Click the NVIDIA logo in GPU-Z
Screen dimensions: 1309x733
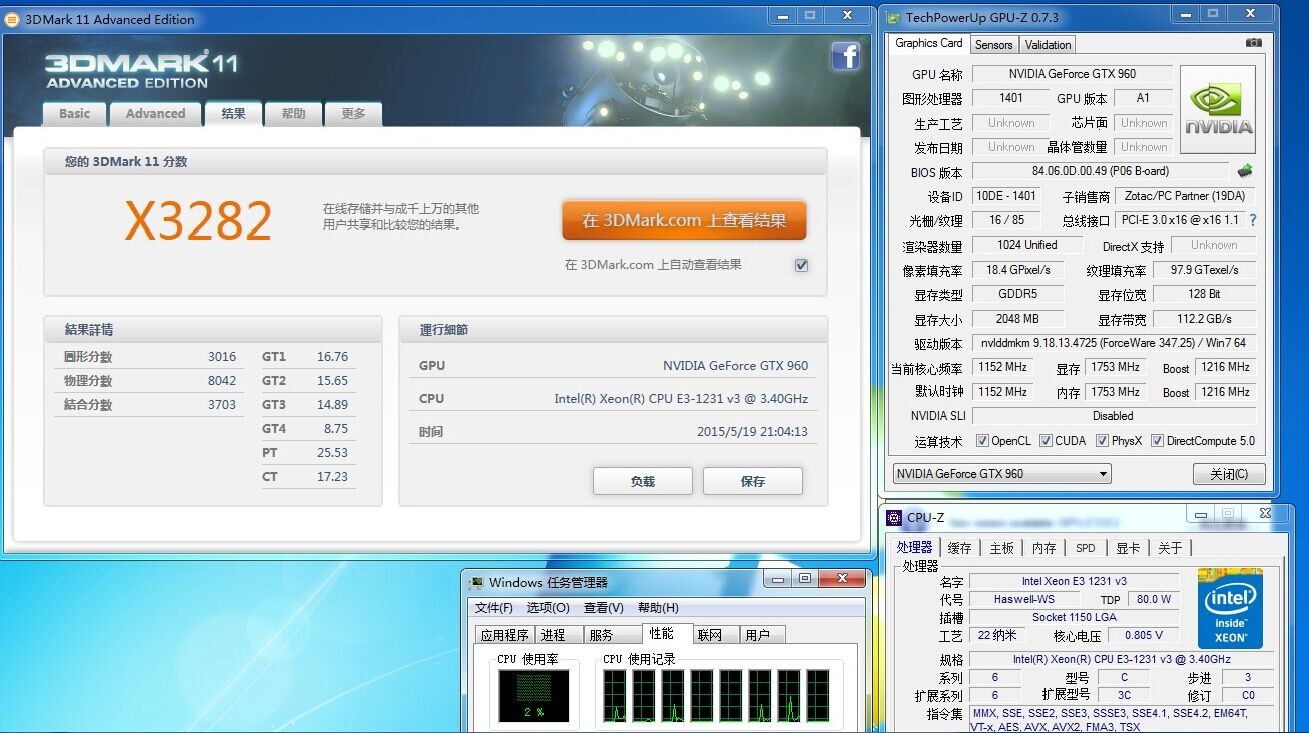[x=1218, y=109]
